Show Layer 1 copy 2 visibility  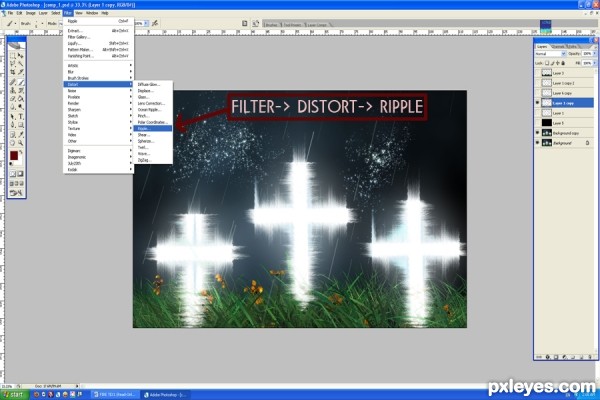(x=537, y=83)
